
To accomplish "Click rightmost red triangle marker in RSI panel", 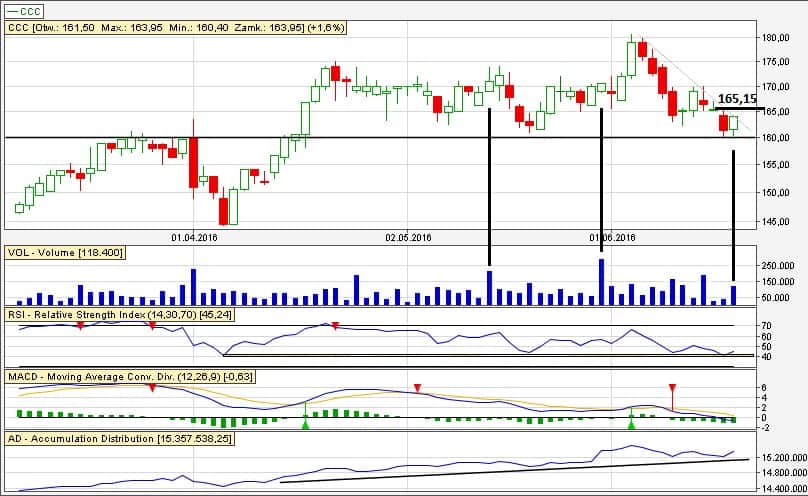I will [335, 326].
